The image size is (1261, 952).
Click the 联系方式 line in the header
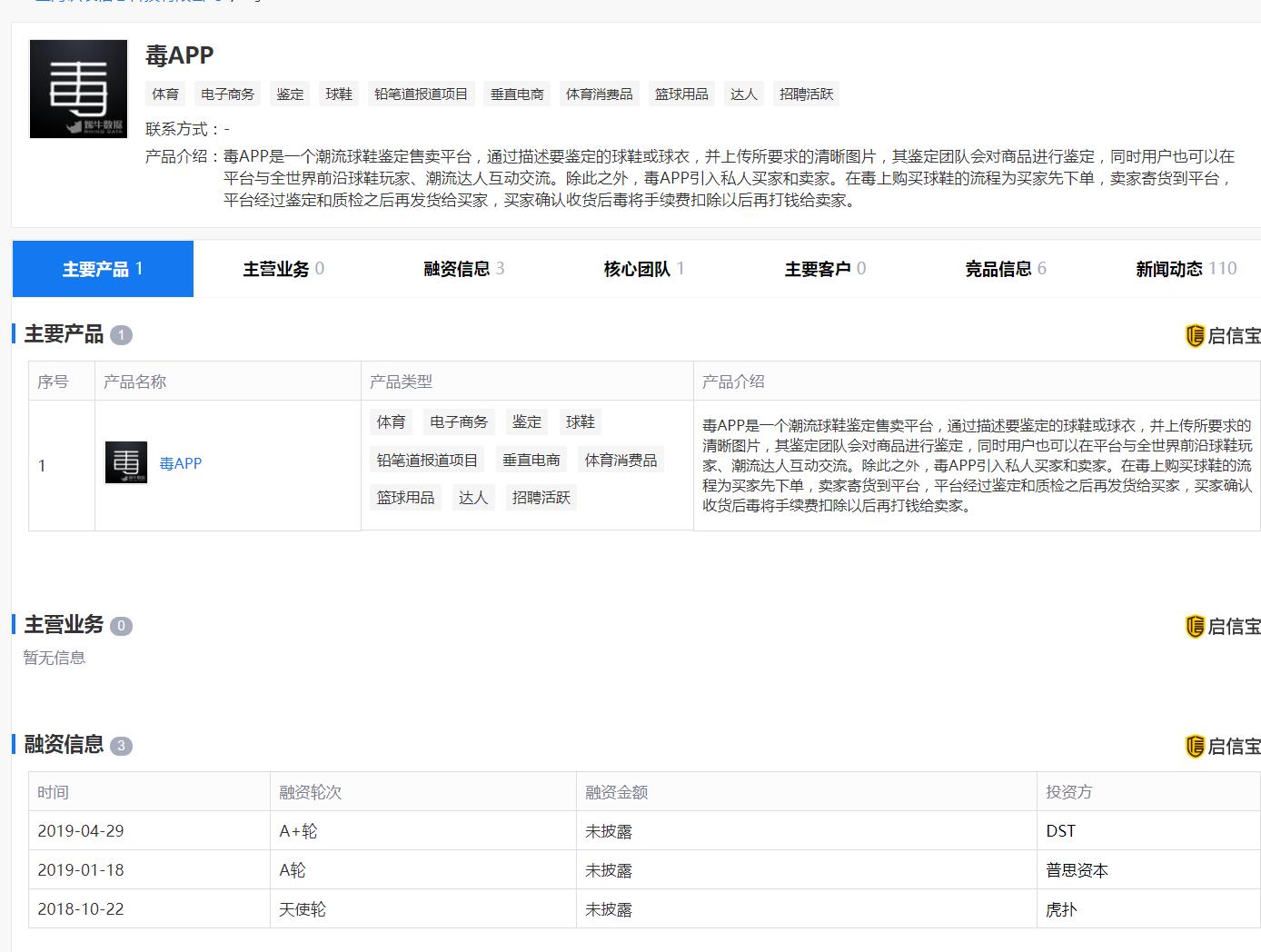pos(187,129)
